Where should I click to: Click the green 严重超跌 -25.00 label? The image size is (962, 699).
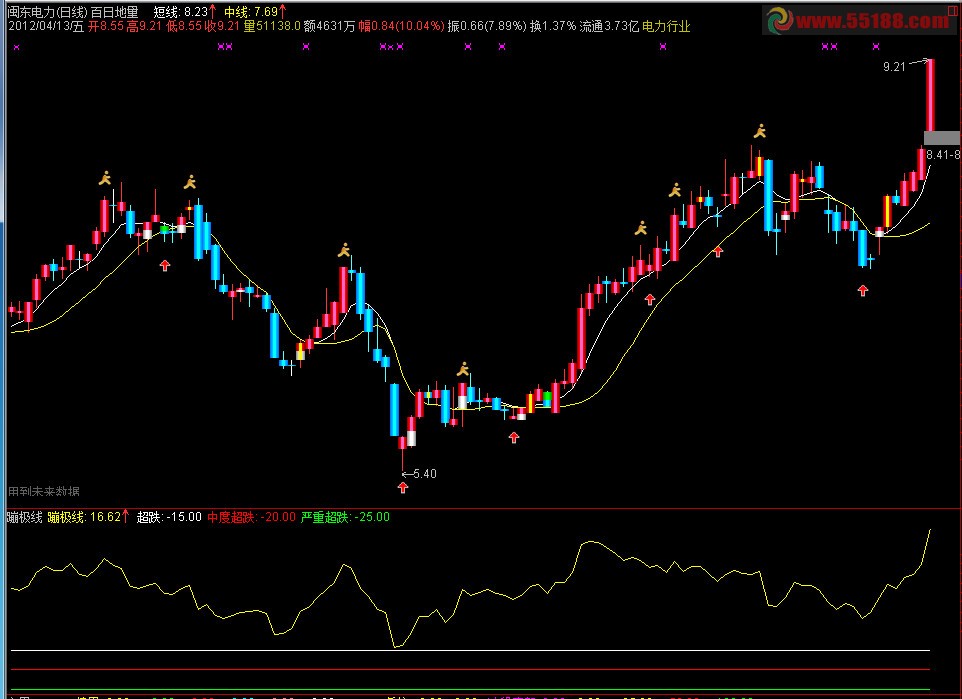click(x=345, y=517)
